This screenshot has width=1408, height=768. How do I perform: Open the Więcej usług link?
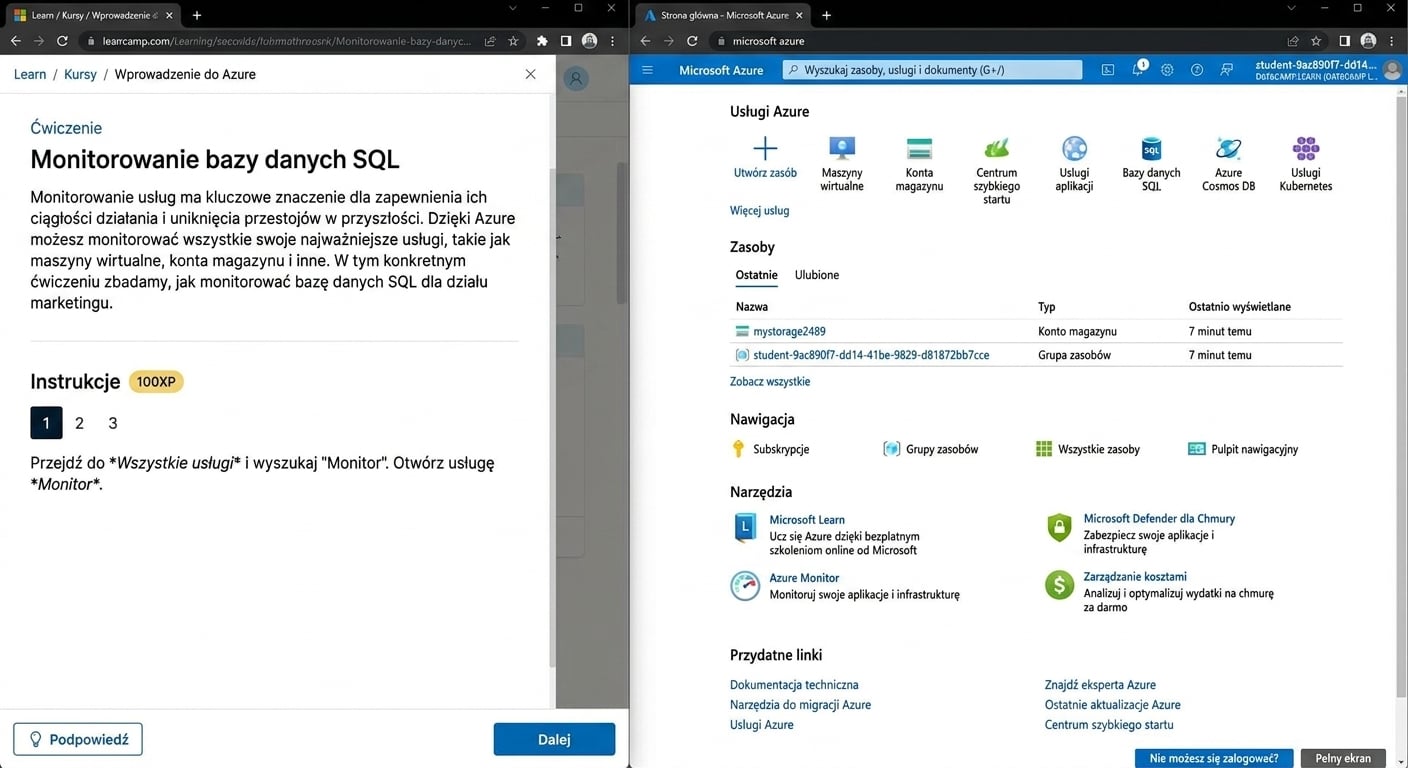pos(759,211)
